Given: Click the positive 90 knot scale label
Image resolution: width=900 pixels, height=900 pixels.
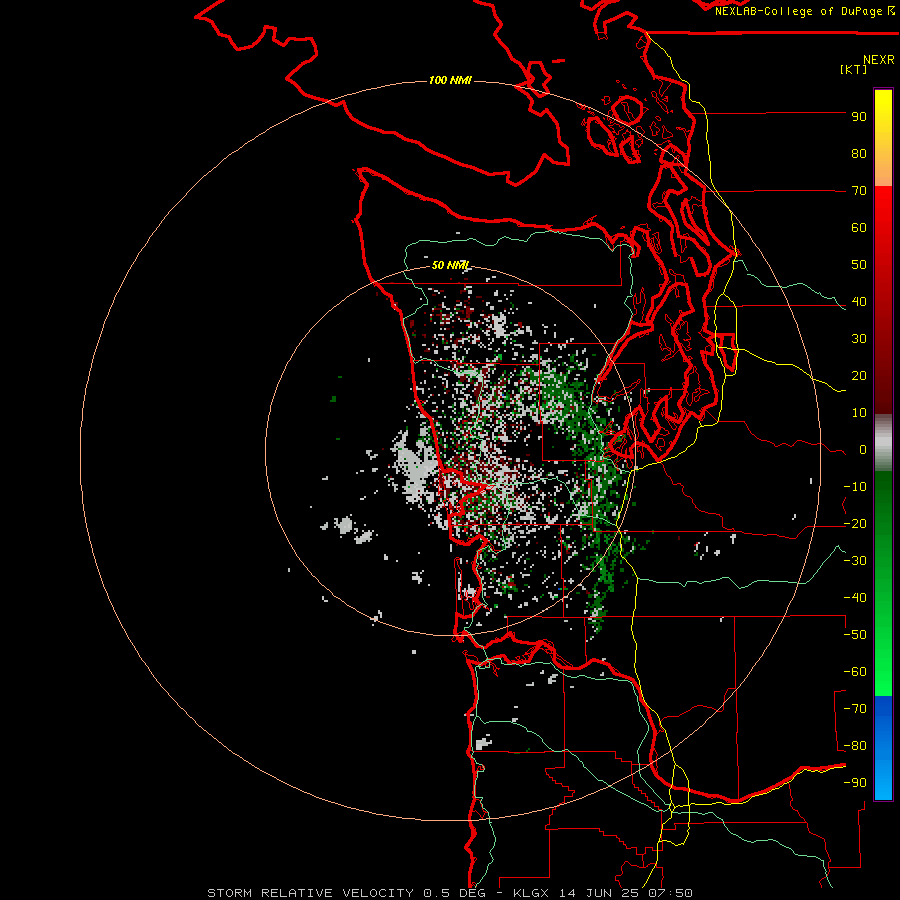Looking at the screenshot, I should point(859,117).
